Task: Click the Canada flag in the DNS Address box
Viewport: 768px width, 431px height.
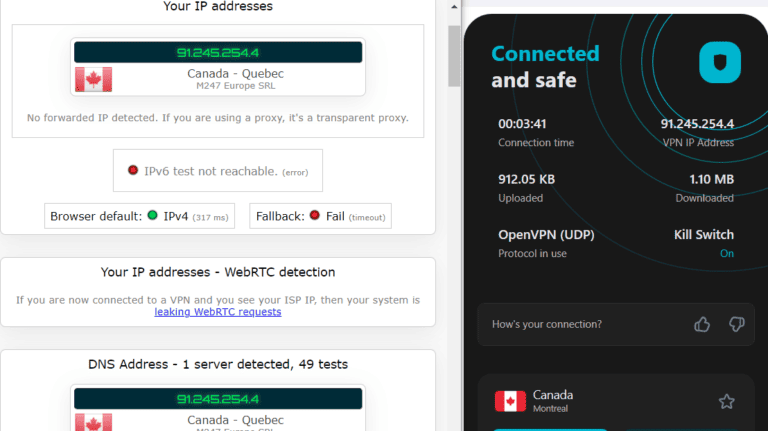Action: point(93,423)
